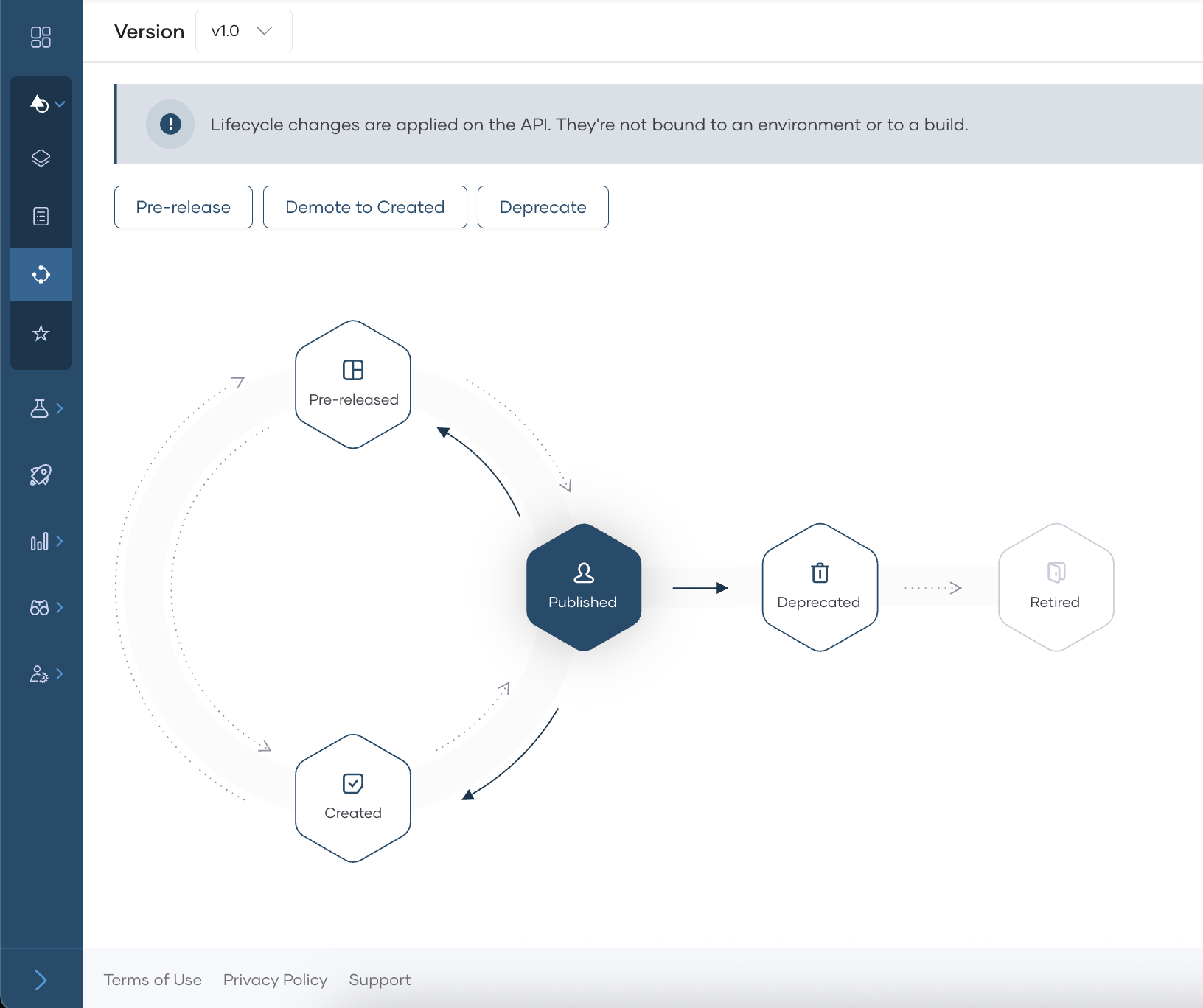1203x1008 pixels.
Task: Select the rocket deployment icon
Action: point(41,475)
